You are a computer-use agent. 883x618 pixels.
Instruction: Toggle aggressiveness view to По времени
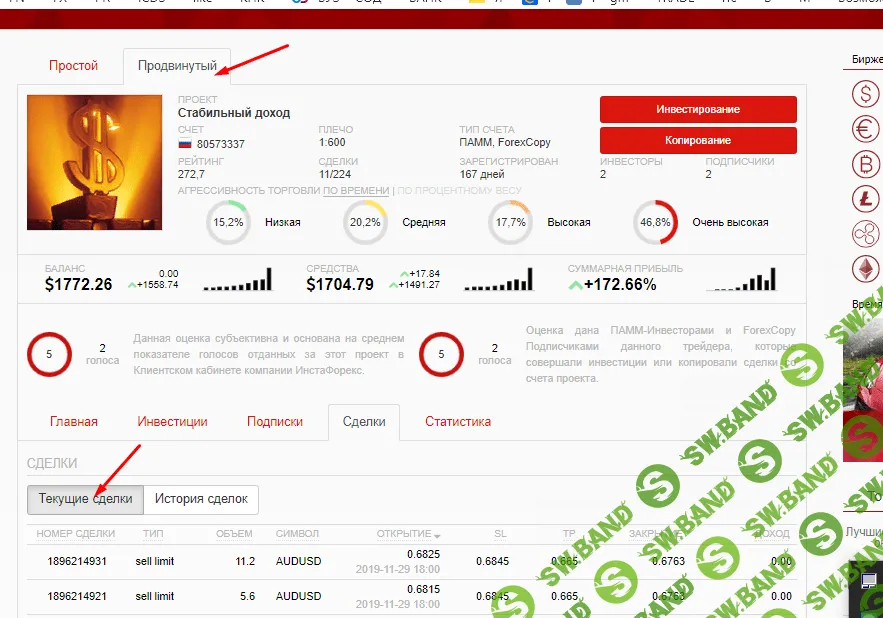[356, 190]
